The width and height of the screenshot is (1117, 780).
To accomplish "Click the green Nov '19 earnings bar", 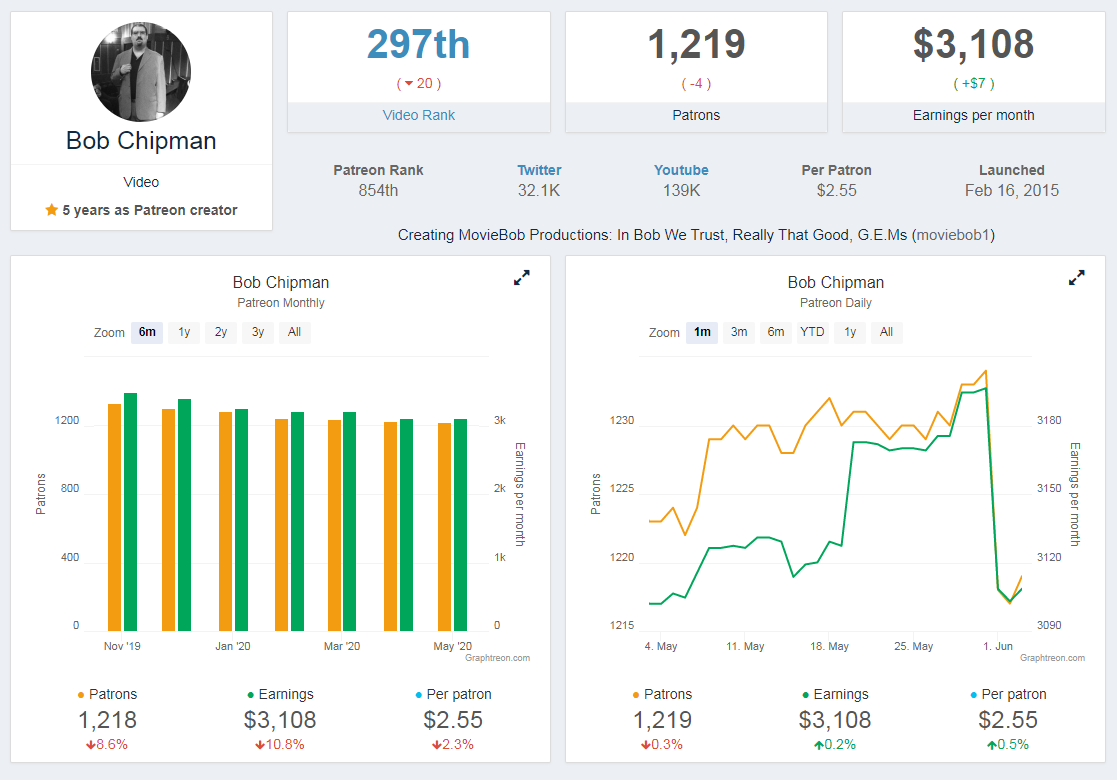I will click(130, 512).
